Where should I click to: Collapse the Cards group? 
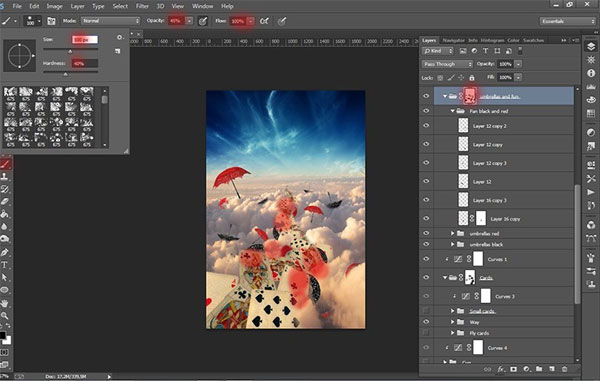point(445,278)
